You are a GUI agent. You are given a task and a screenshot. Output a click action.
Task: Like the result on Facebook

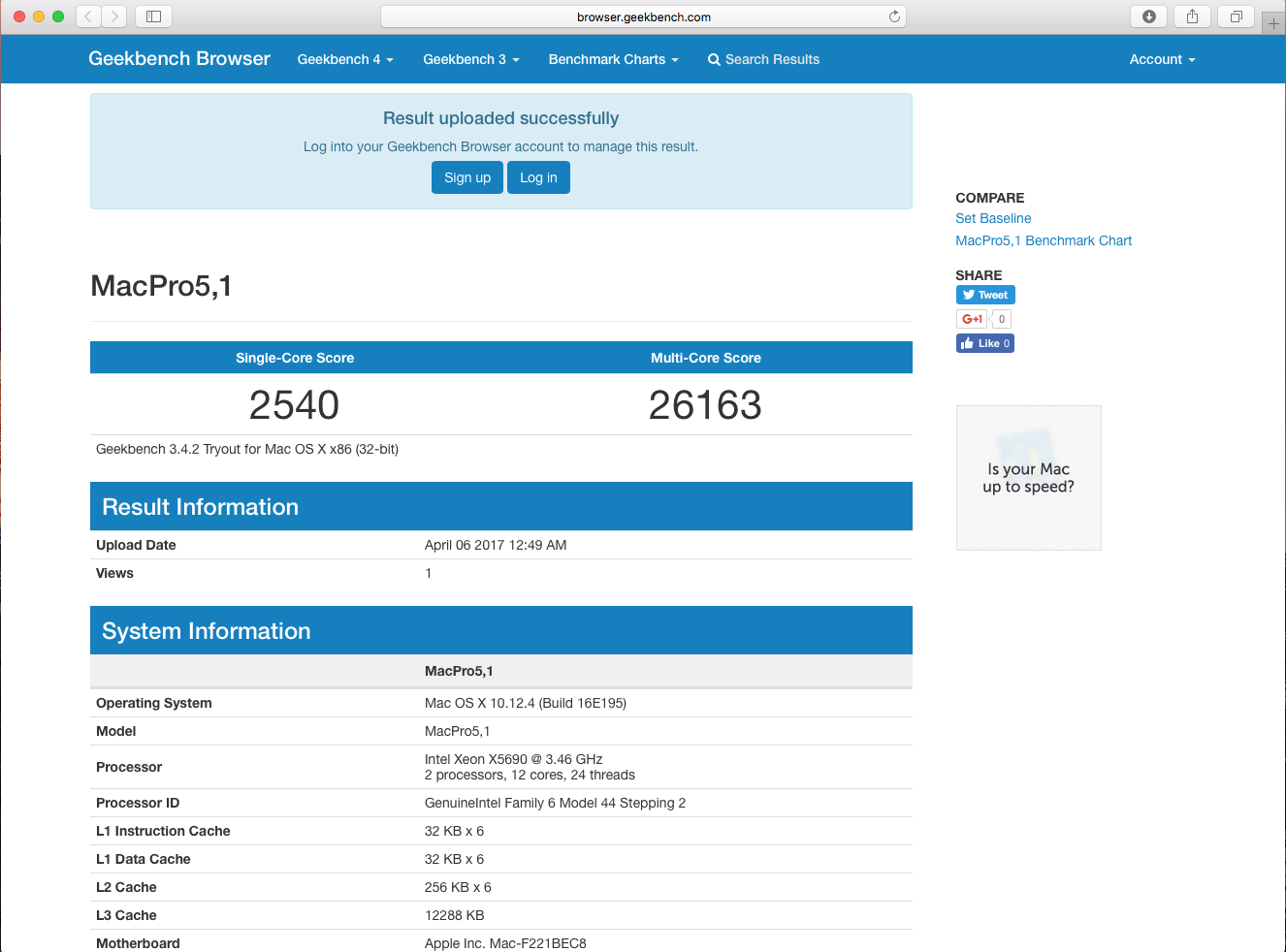(985, 343)
